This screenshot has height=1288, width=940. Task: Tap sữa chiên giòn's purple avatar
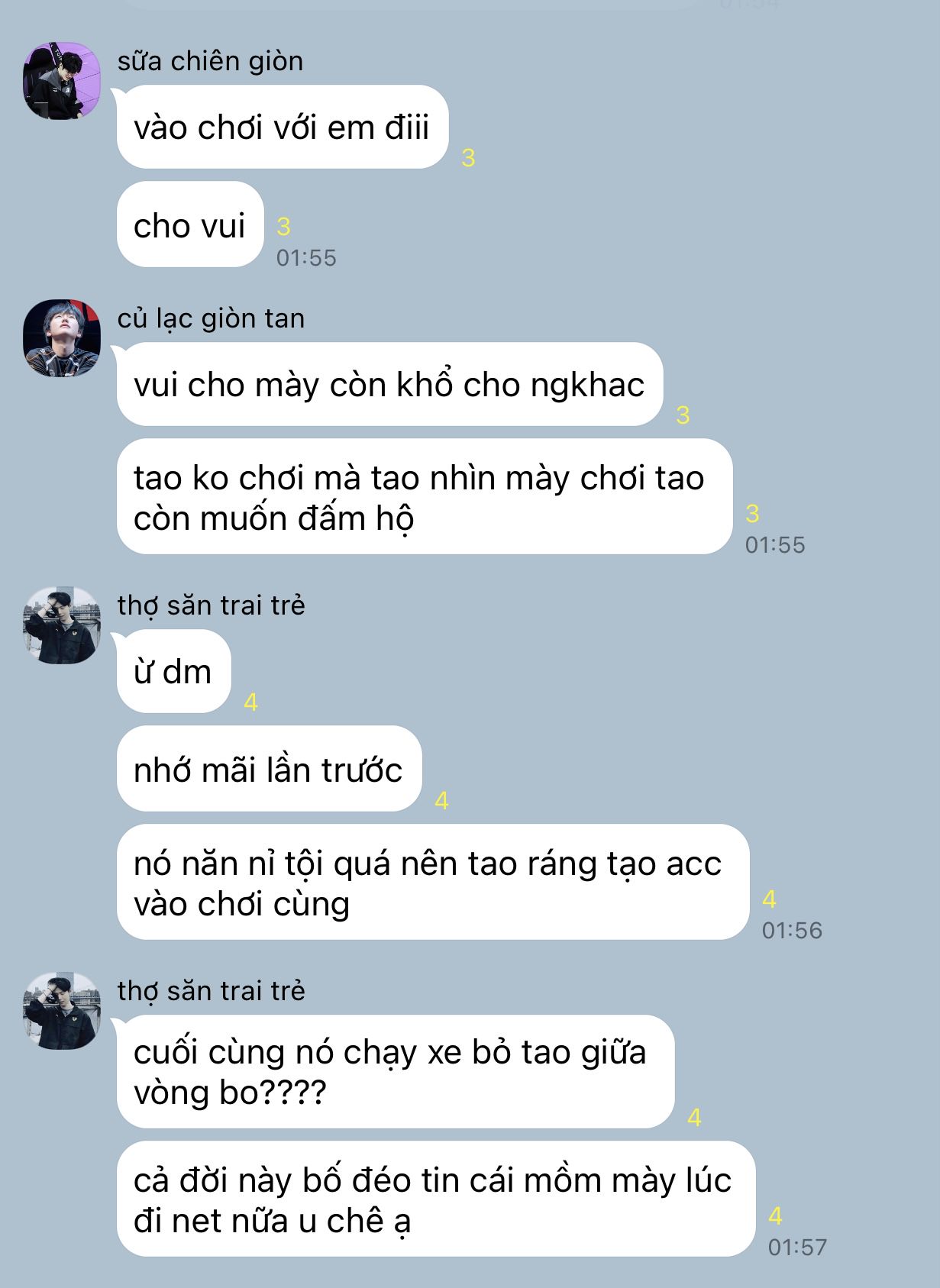point(62,81)
